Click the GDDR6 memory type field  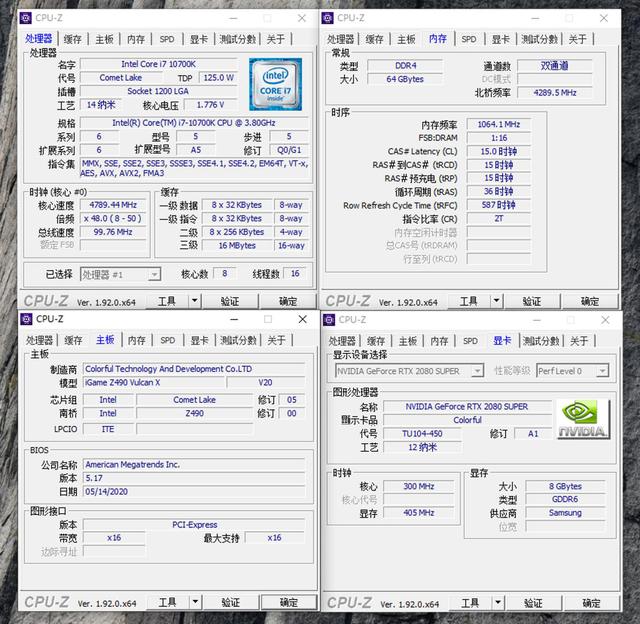point(565,499)
